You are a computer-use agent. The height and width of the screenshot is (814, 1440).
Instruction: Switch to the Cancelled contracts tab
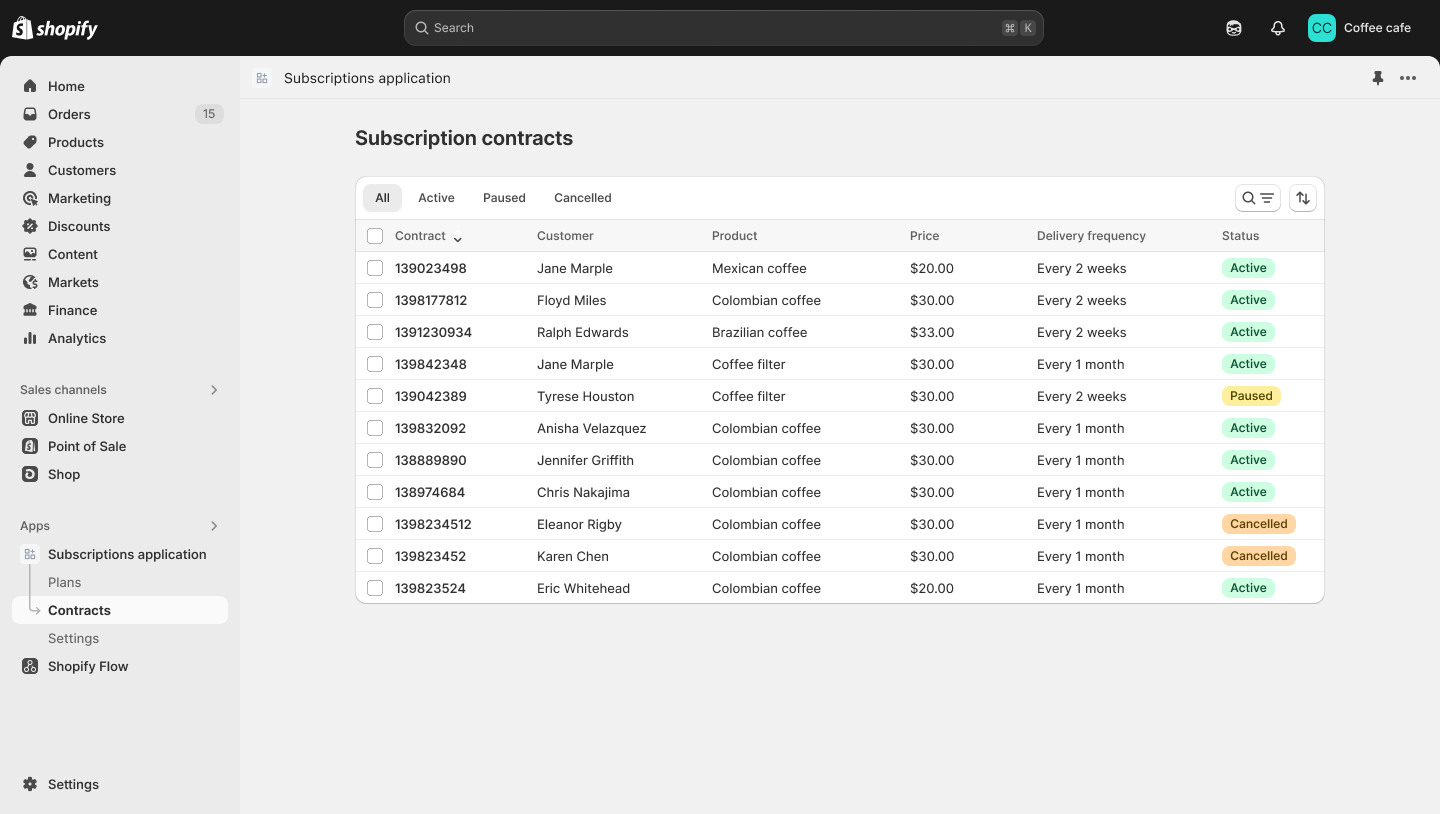(x=582, y=197)
